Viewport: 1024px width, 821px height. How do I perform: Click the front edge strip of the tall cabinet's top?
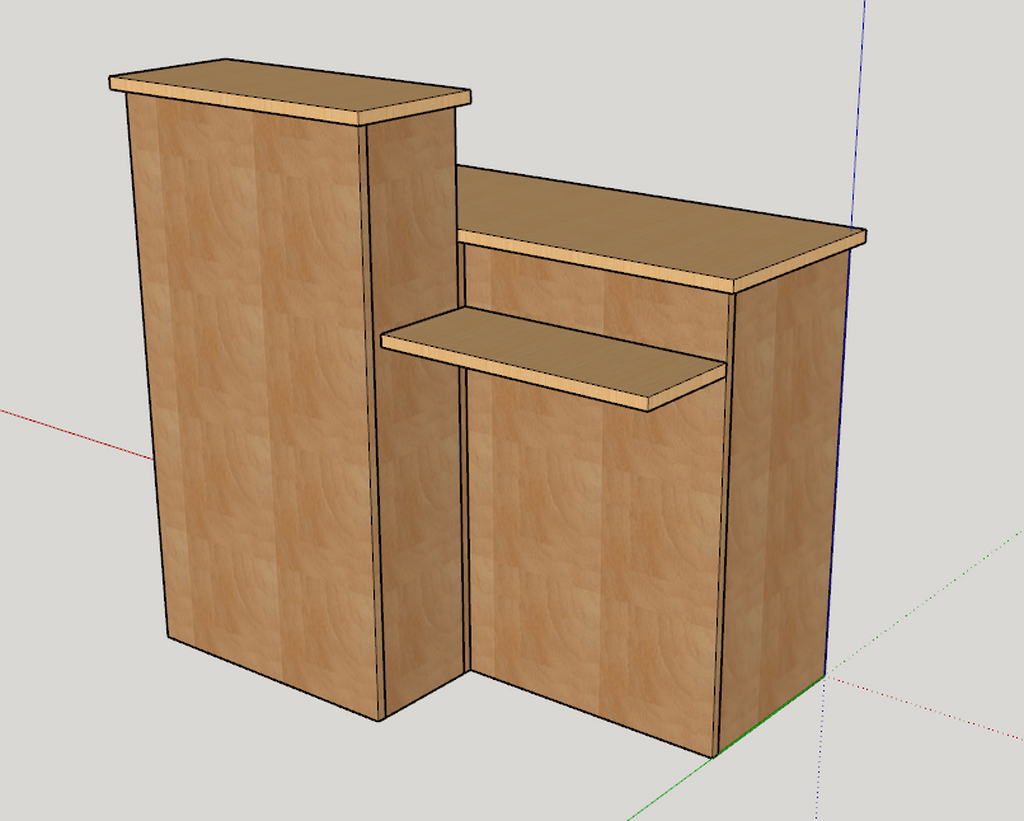point(235,102)
